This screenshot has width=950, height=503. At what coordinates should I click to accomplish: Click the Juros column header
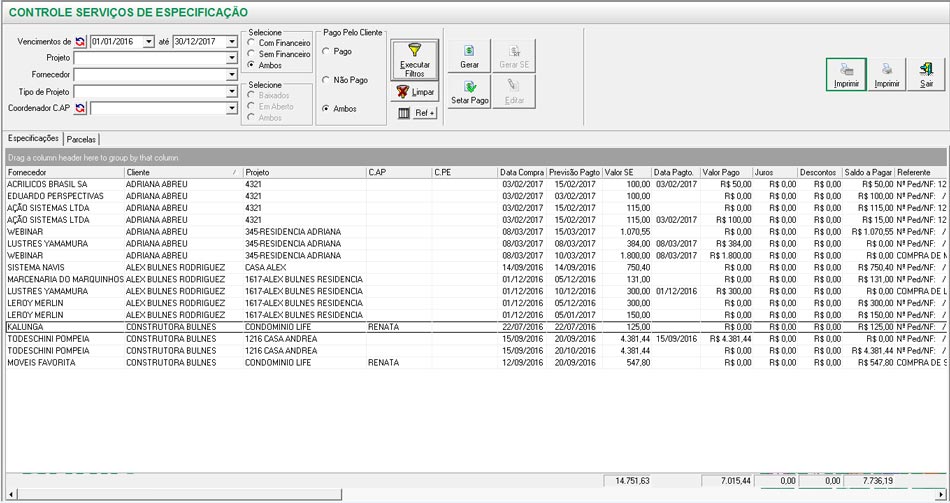[775, 173]
